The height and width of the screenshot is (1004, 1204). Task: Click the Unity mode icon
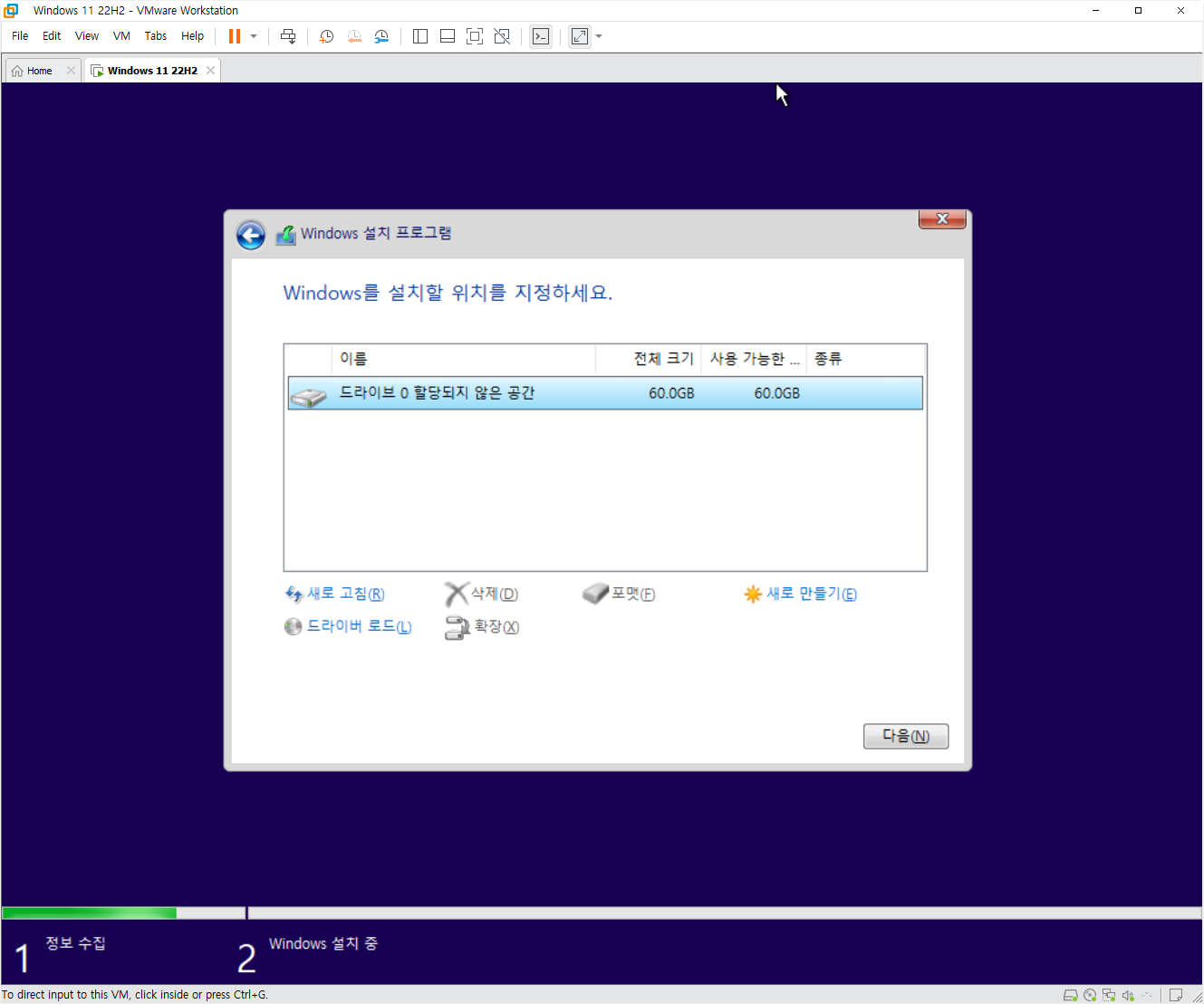tap(502, 36)
